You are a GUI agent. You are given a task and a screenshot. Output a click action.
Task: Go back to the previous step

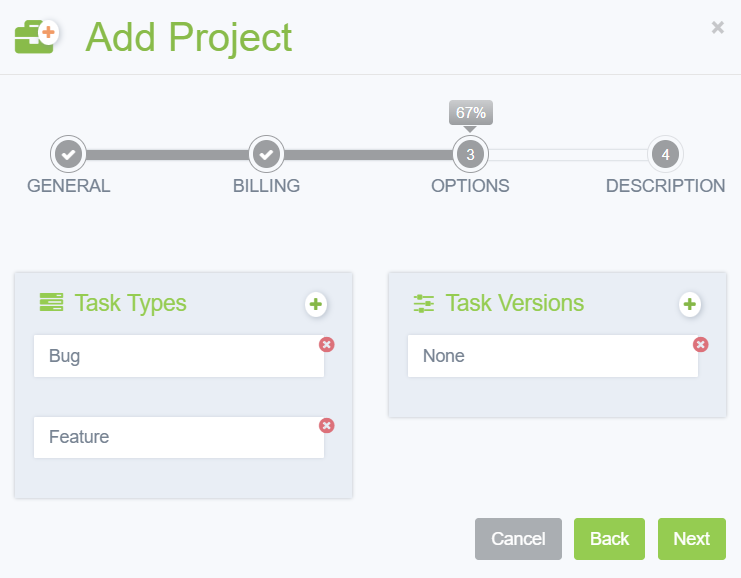[x=609, y=539]
